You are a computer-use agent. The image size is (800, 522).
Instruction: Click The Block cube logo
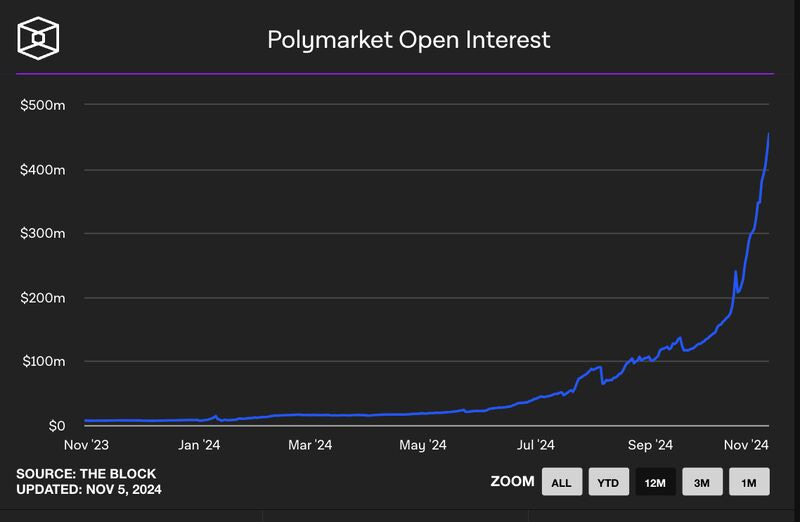coord(38,38)
